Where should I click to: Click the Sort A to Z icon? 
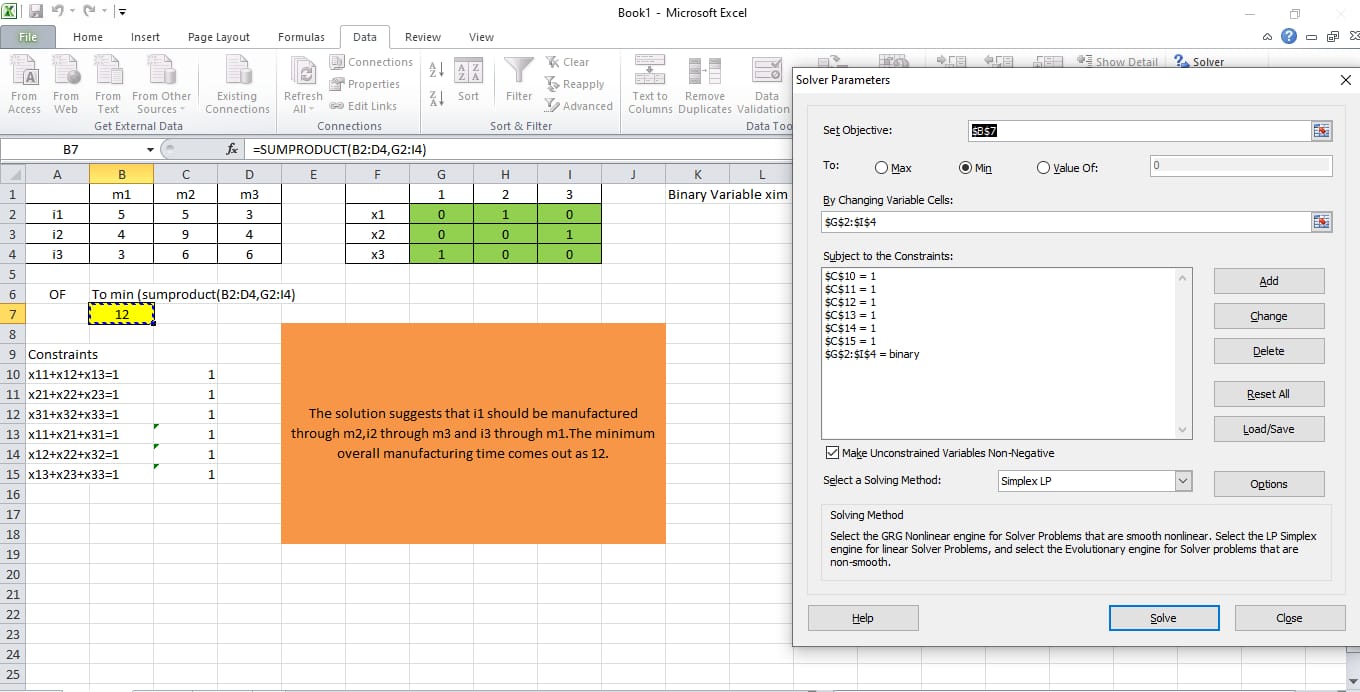437,70
